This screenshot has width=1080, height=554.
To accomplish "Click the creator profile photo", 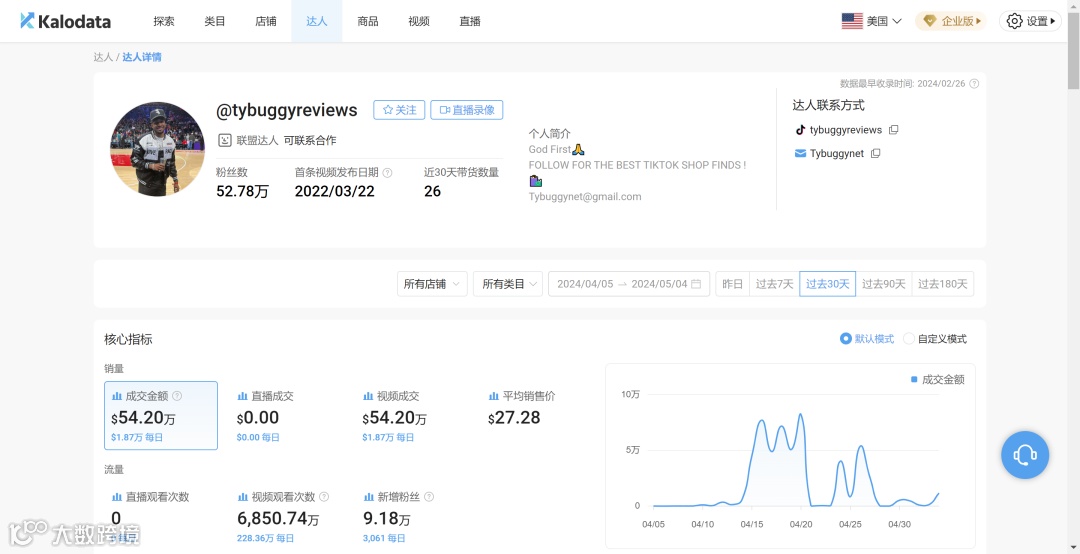I will pyautogui.click(x=158, y=150).
